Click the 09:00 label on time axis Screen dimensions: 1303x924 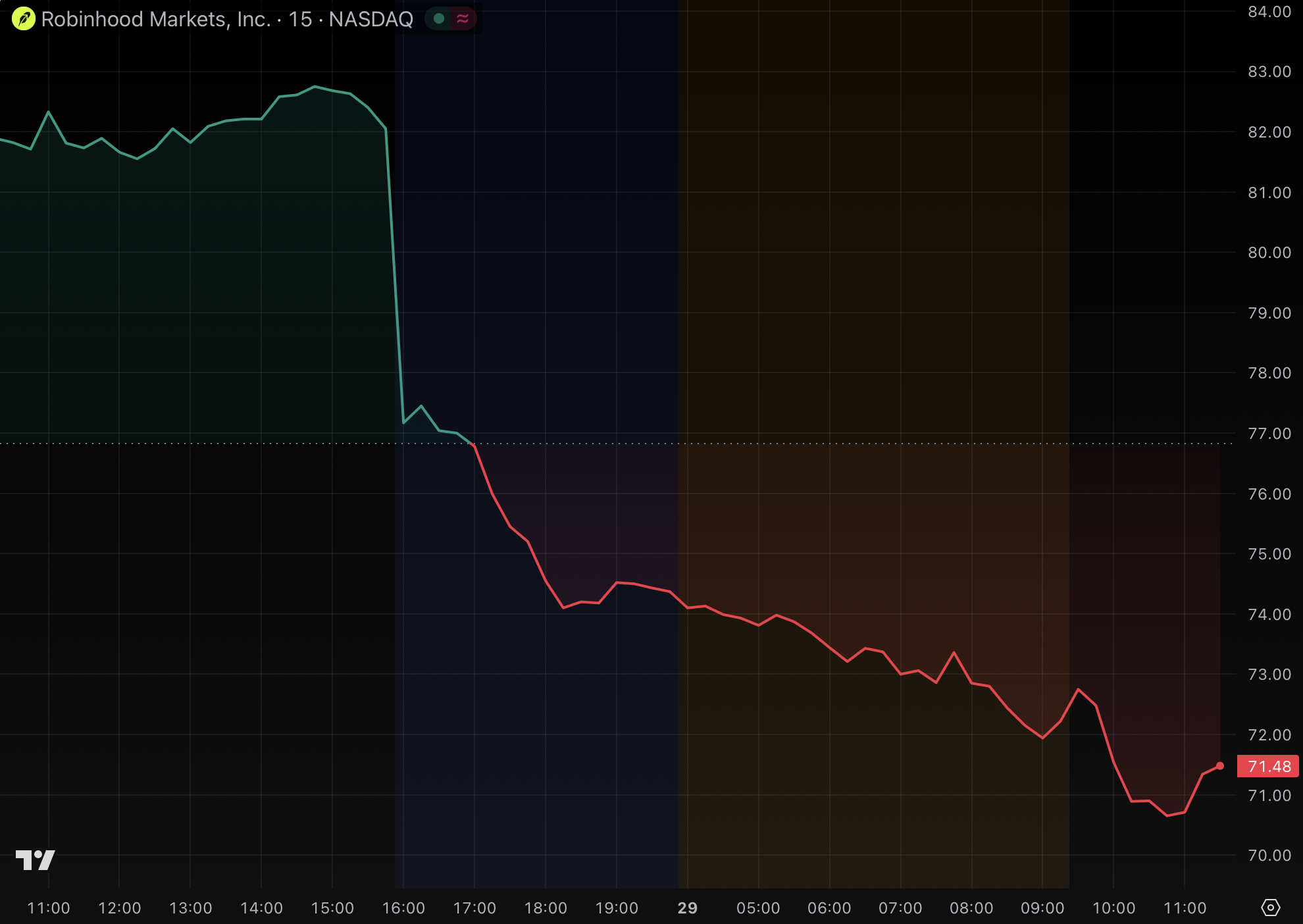pos(1042,908)
